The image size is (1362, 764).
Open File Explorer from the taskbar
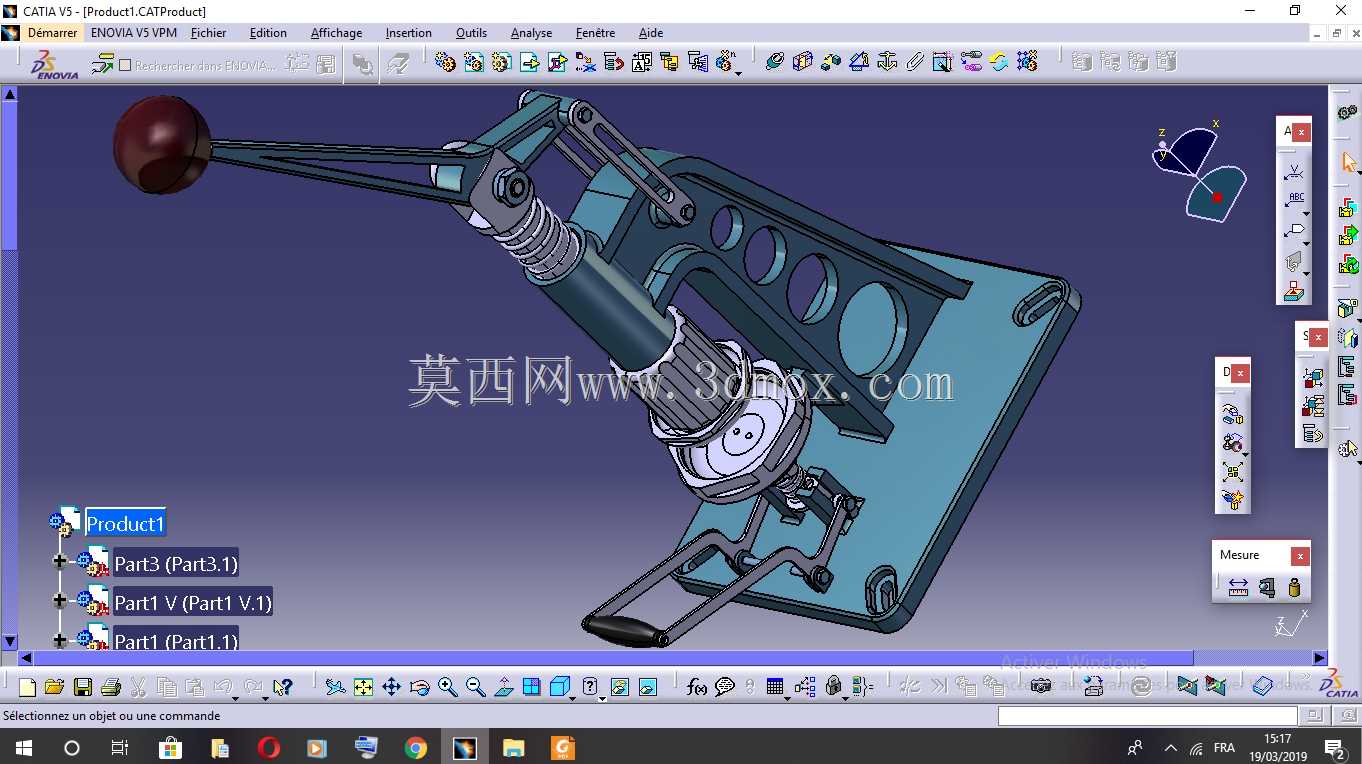pyautogui.click(x=514, y=747)
